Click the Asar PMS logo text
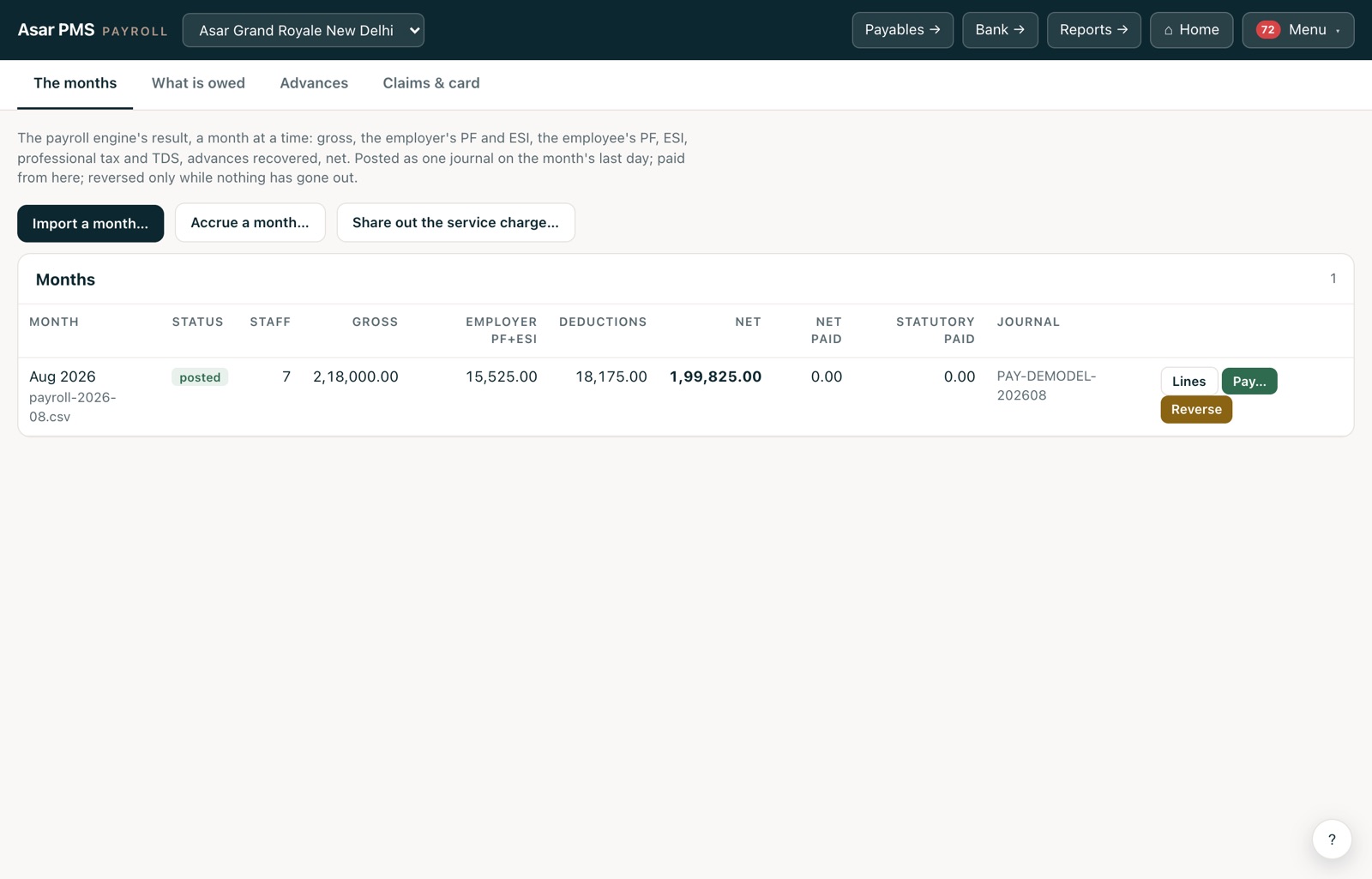The width and height of the screenshot is (1372, 879). (57, 30)
